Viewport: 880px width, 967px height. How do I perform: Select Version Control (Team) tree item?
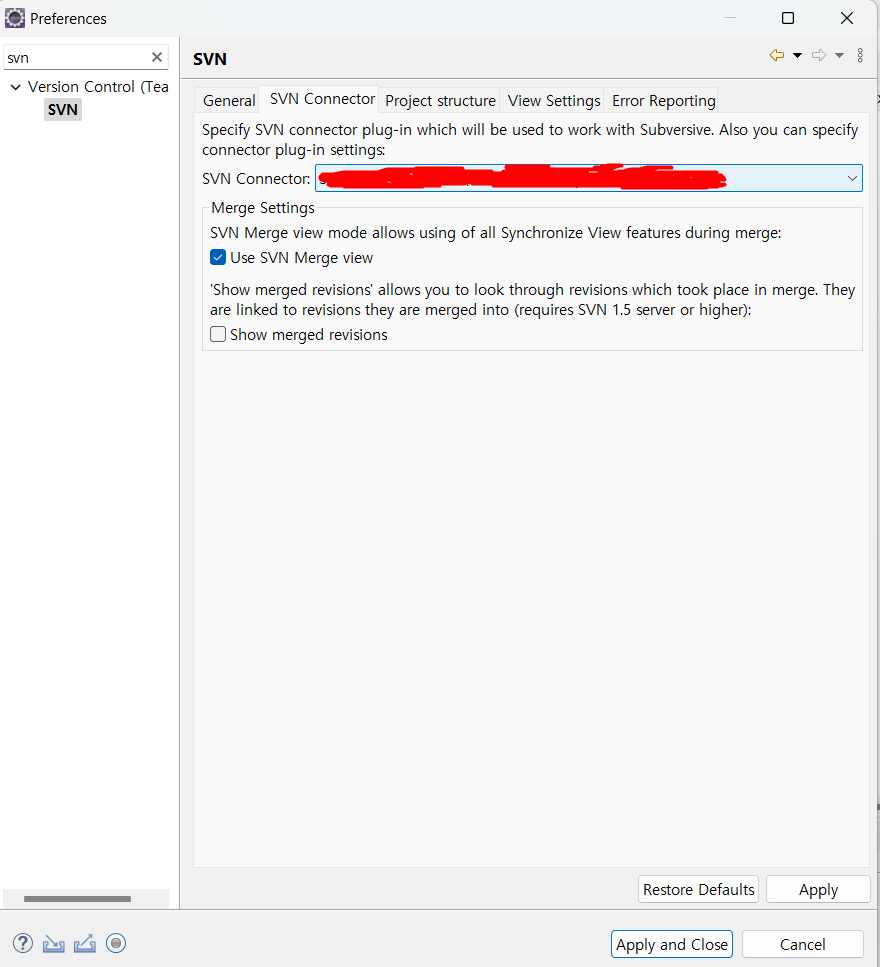tap(98, 87)
